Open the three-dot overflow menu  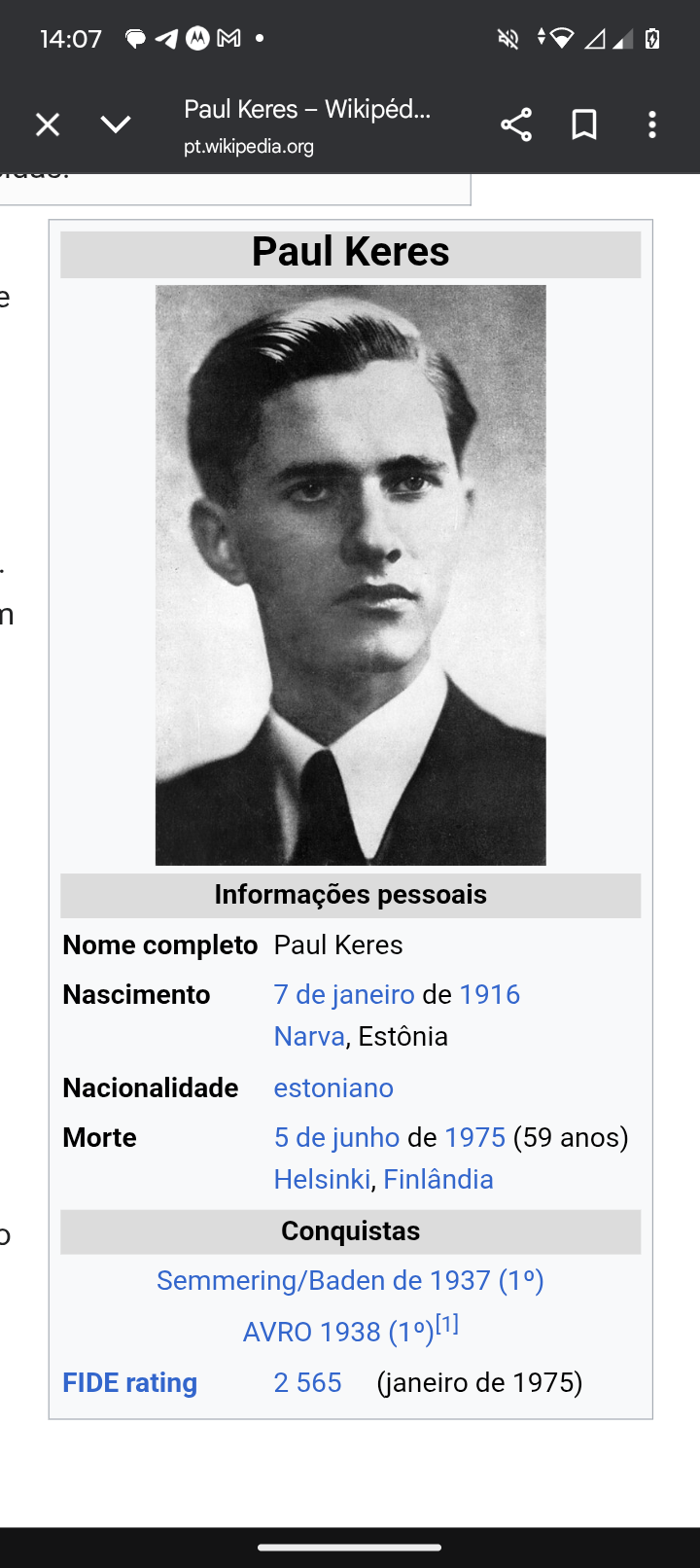point(652,125)
